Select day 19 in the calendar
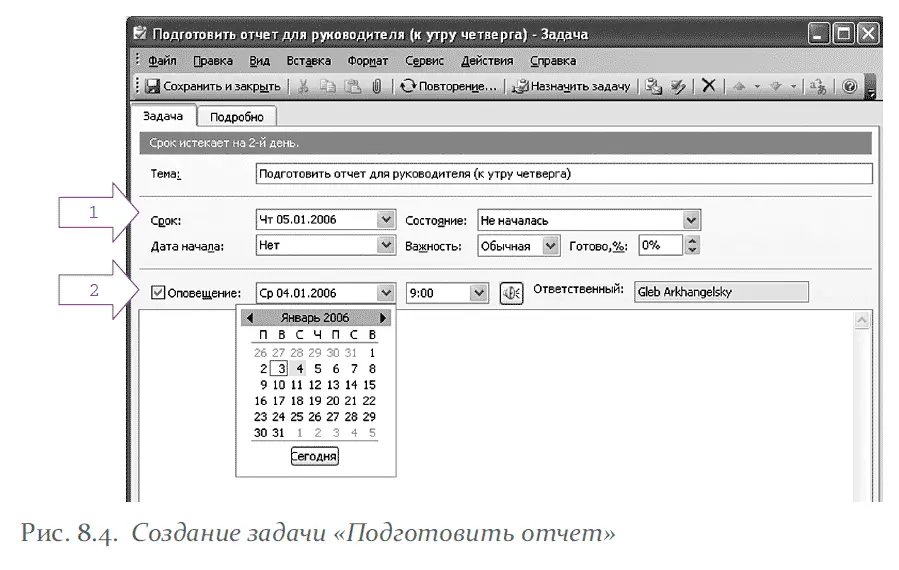Image resolution: width=899 pixels, height=570 pixels. point(315,401)
